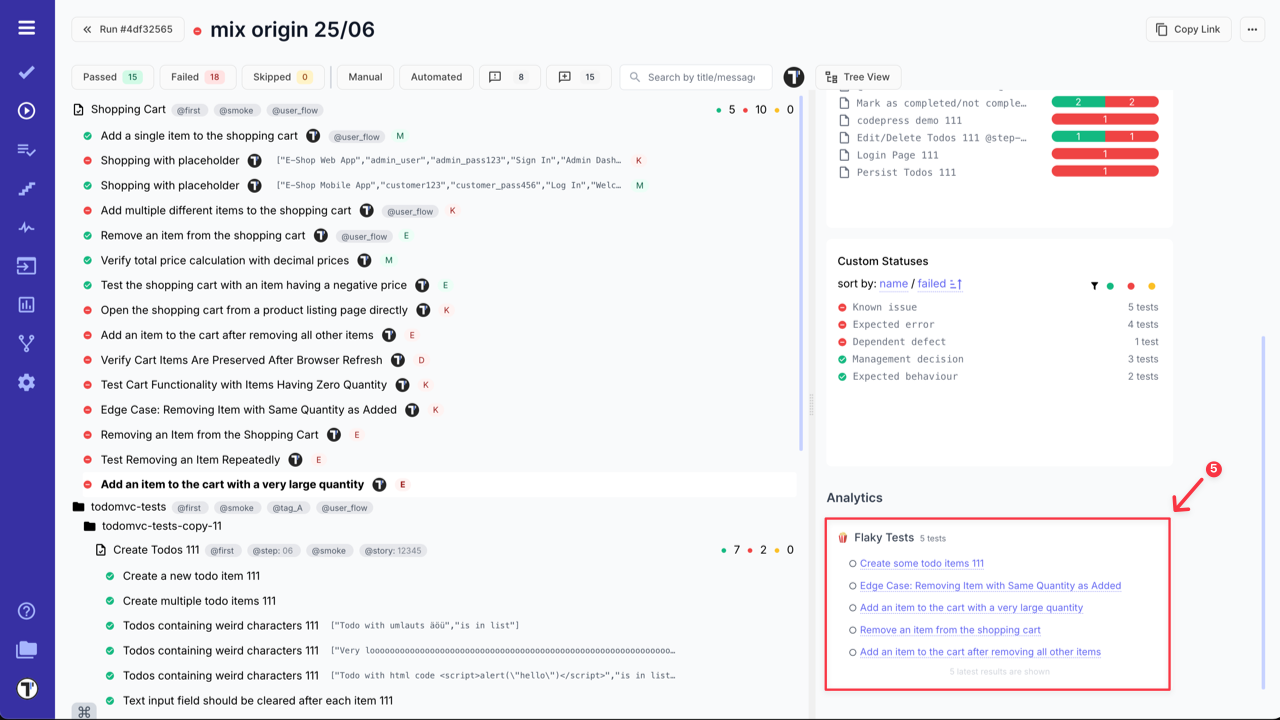This screenshot has height=720, width=1280.
Task: Open the comments bubble showing 8
Action: pyautogui.click(x=509, y=76)
